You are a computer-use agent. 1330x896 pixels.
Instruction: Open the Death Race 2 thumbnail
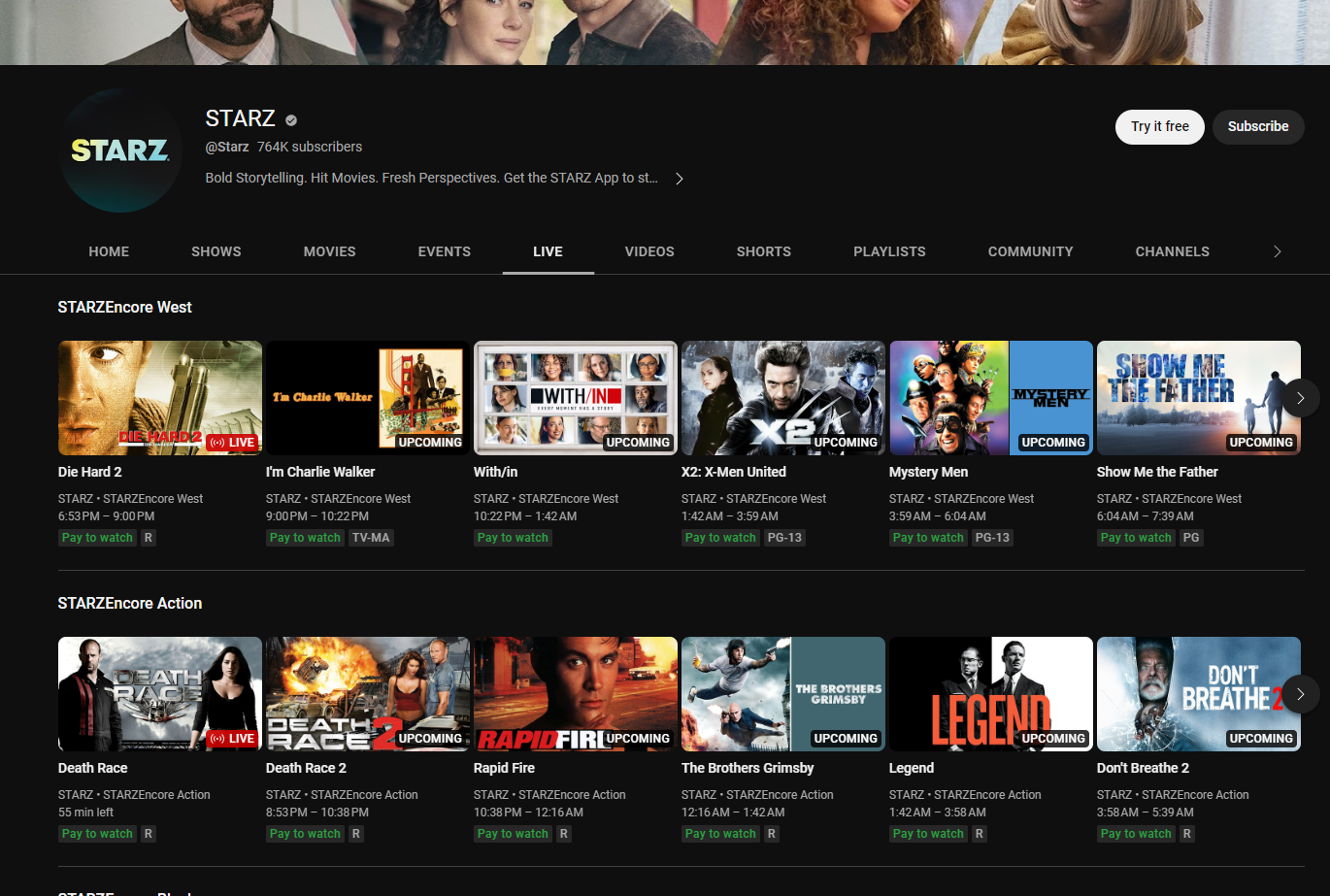coord(368,694)
